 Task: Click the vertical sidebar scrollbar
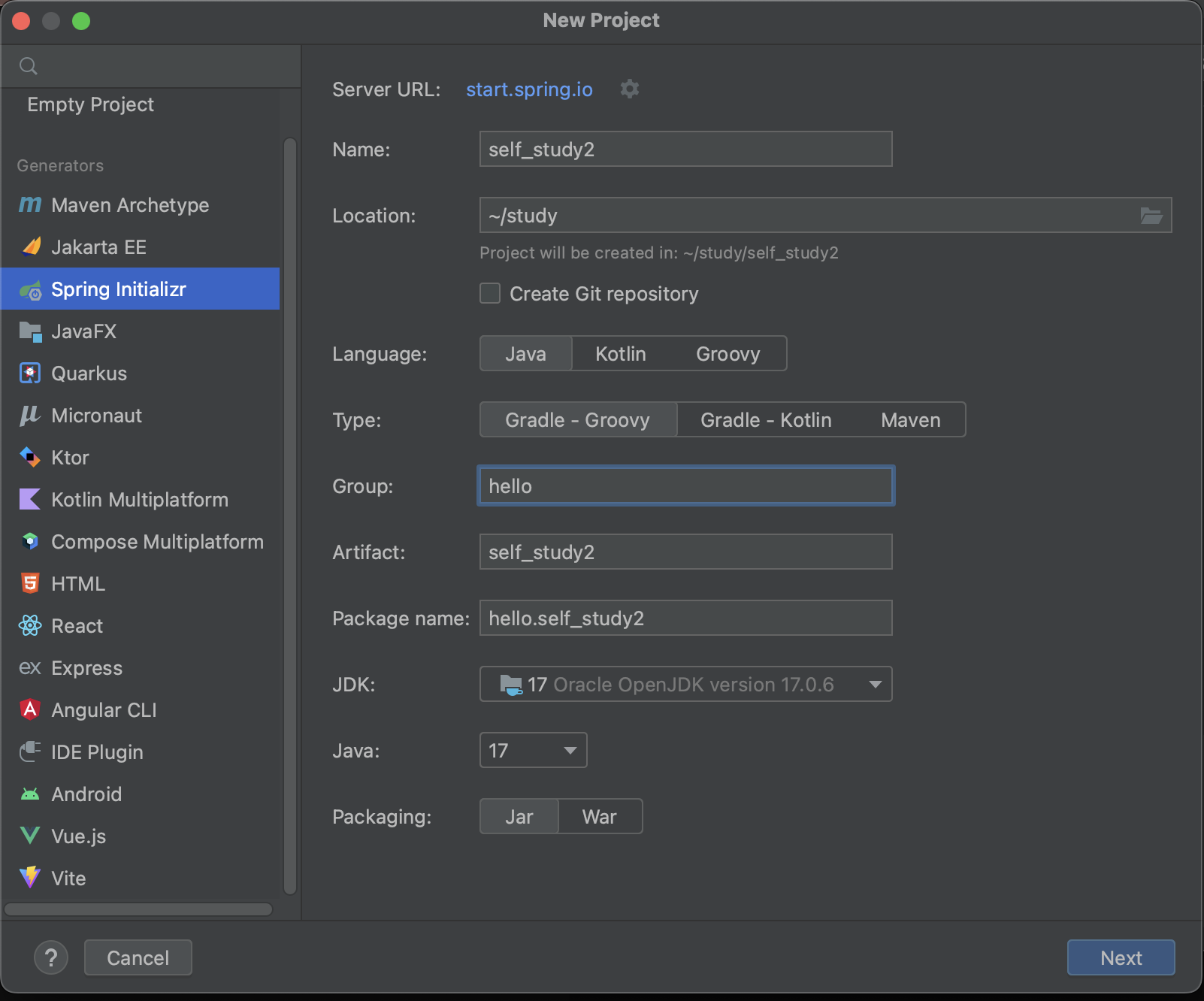pyautogui.click(x=290, y=516)
